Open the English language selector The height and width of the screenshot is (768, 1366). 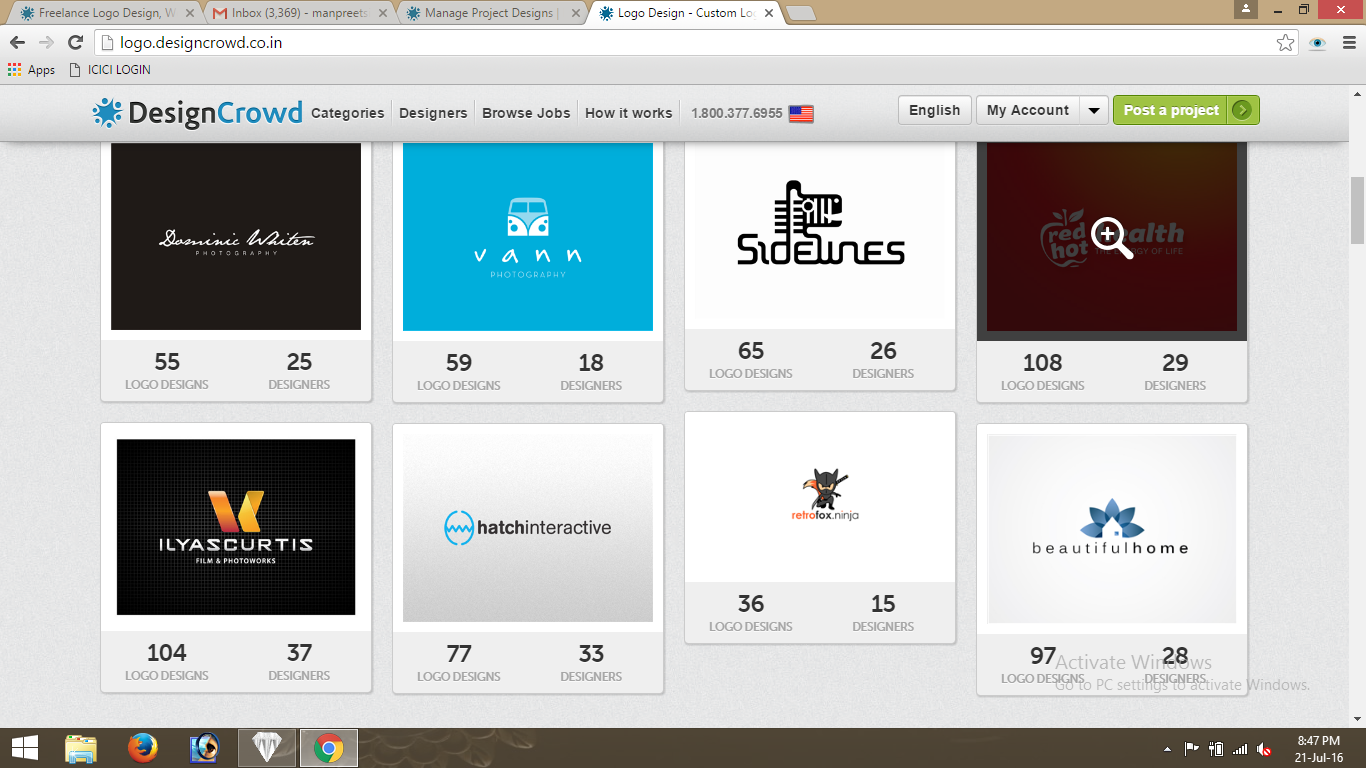coord(934,110)
